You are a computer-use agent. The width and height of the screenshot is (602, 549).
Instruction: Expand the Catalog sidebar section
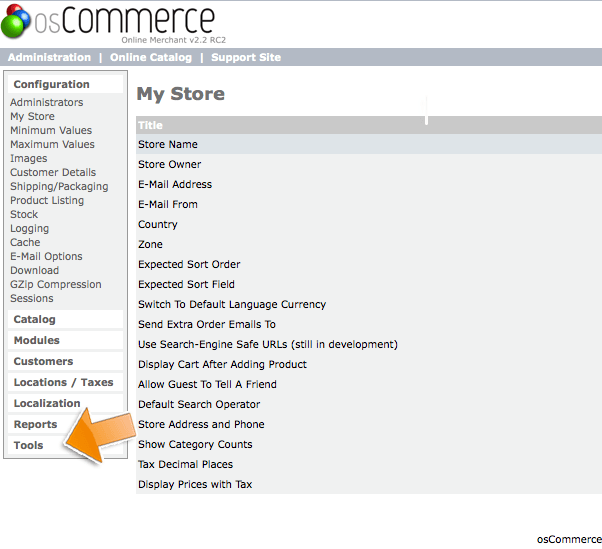(x=35, y=320)
